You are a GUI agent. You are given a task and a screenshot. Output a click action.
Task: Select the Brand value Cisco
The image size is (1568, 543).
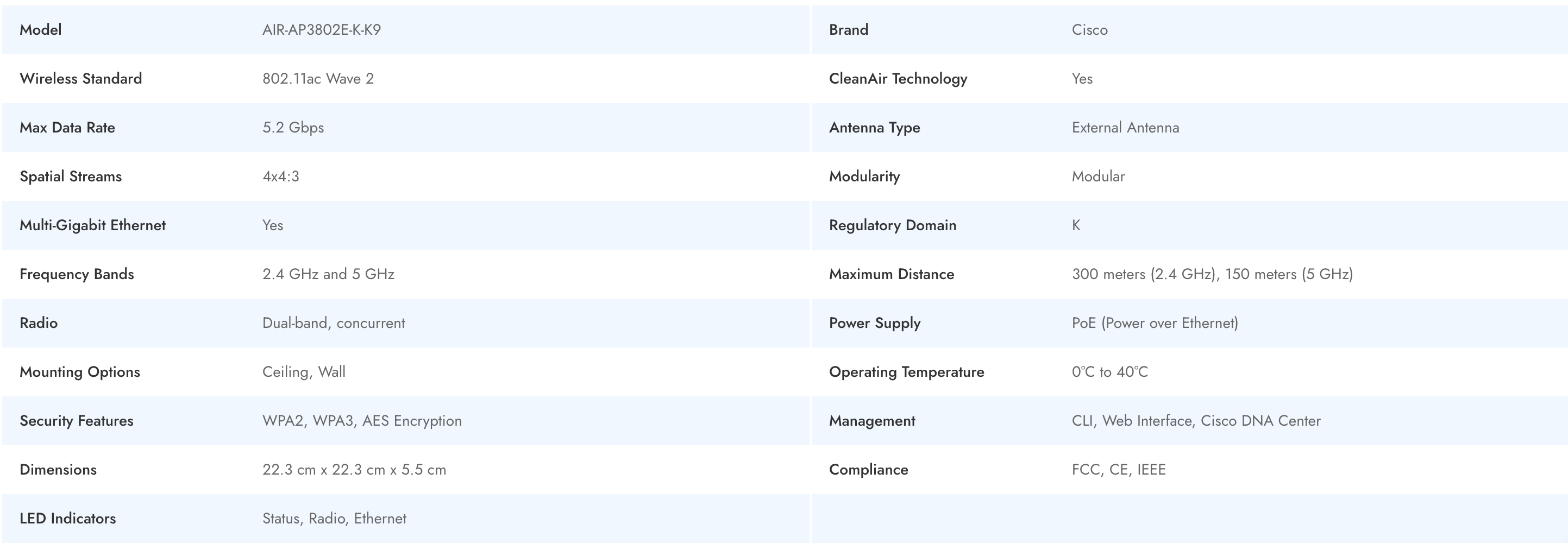tap(1089, 30)
